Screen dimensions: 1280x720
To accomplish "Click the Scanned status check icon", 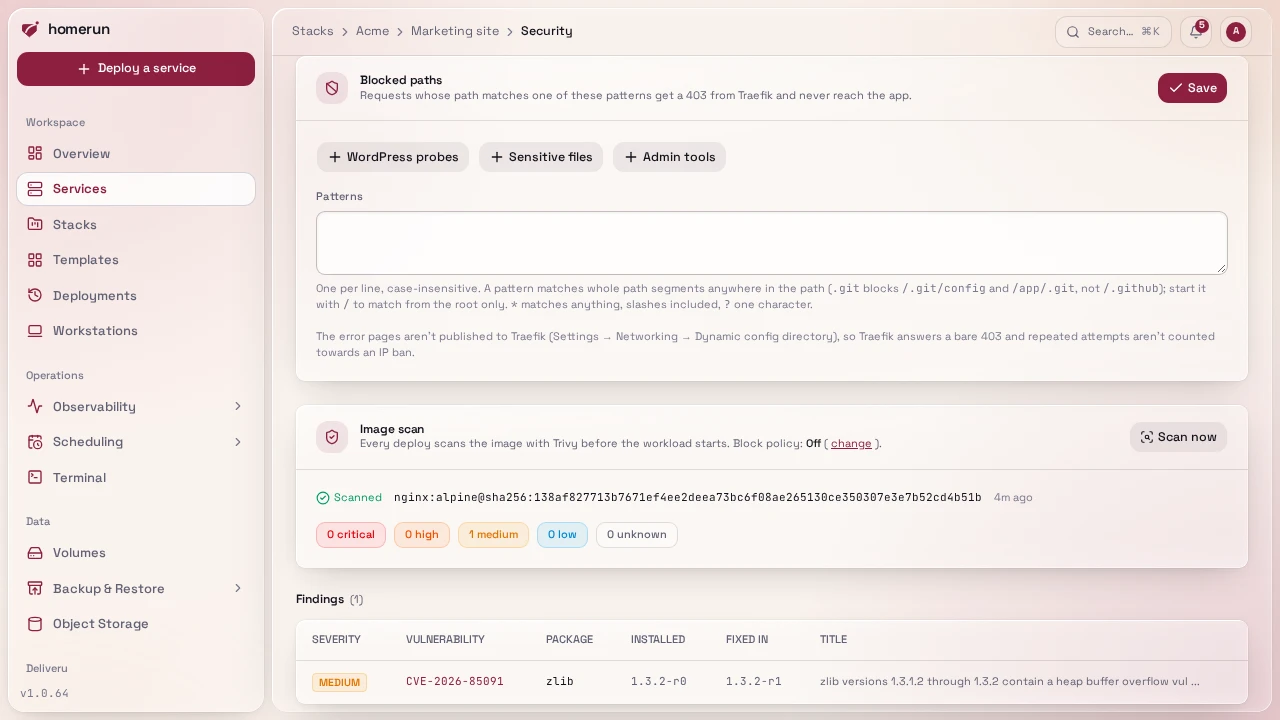I will pos(323,498).
